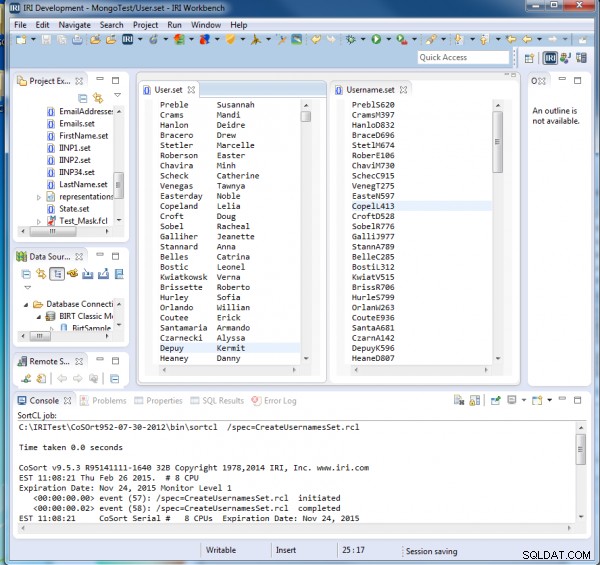Toggle Data Source Explorer link with editor
600x565 pixels.
[x=41, y=274]
